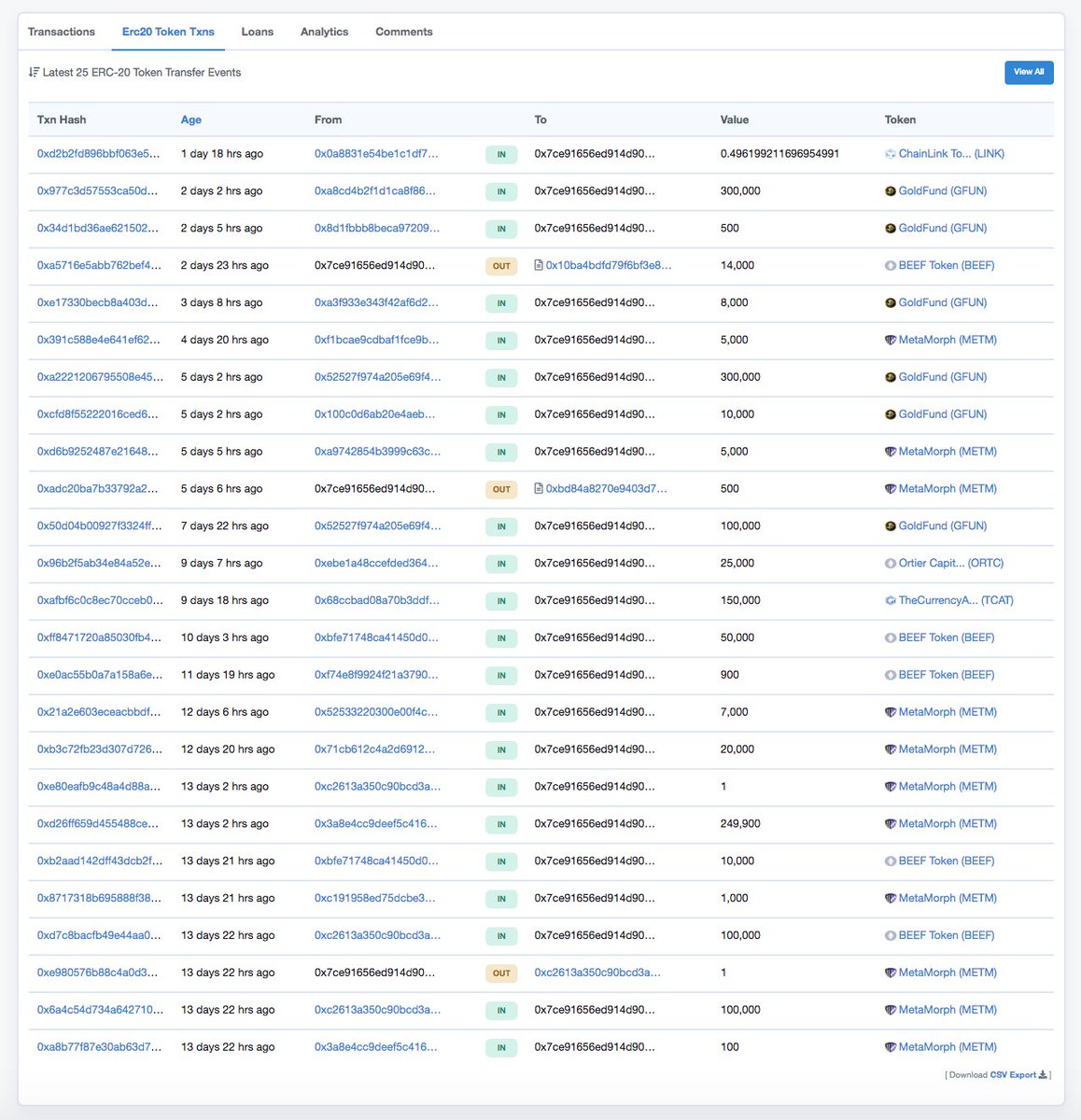Click GoldFund icon in 7 days 22 hrs row
Viewport: 1081px width, 1120px height.
coord(891,526)
